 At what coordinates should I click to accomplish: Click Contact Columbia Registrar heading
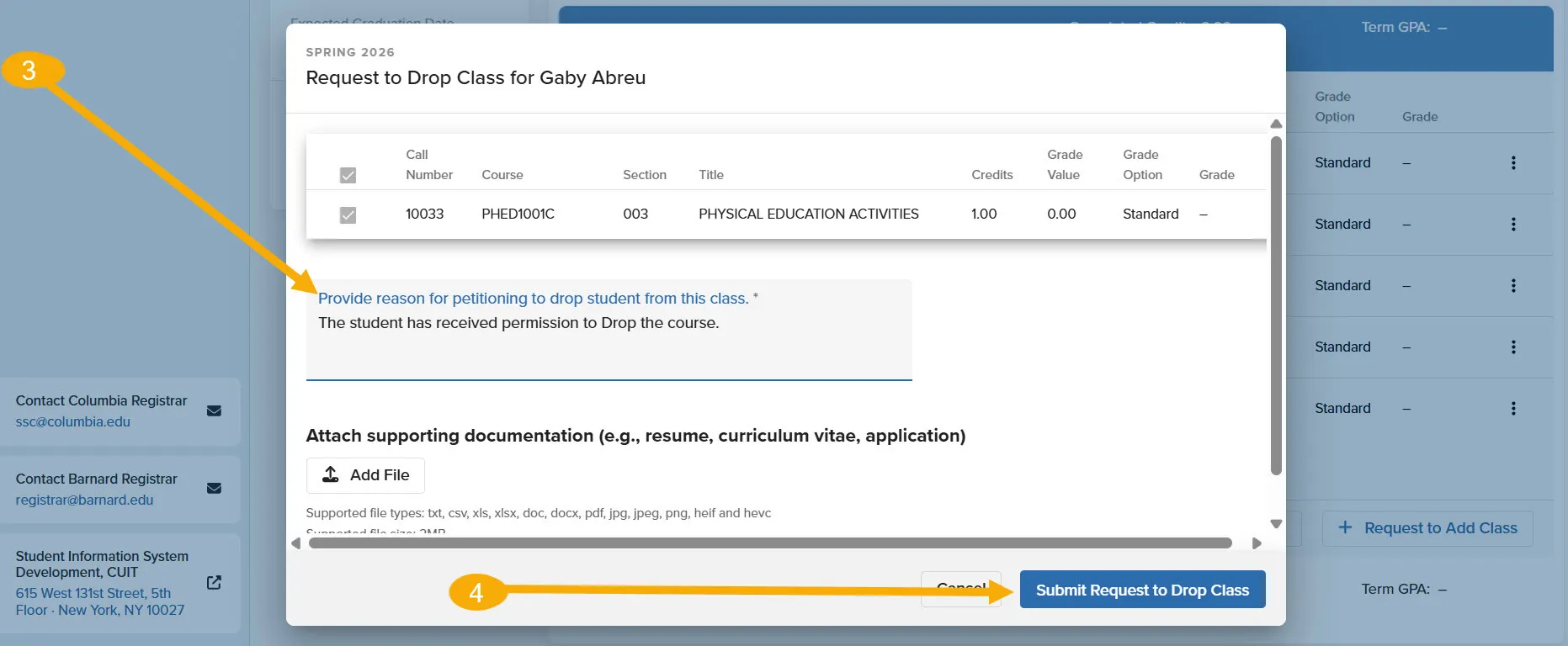pyautogui.click(x=101, y=400)
